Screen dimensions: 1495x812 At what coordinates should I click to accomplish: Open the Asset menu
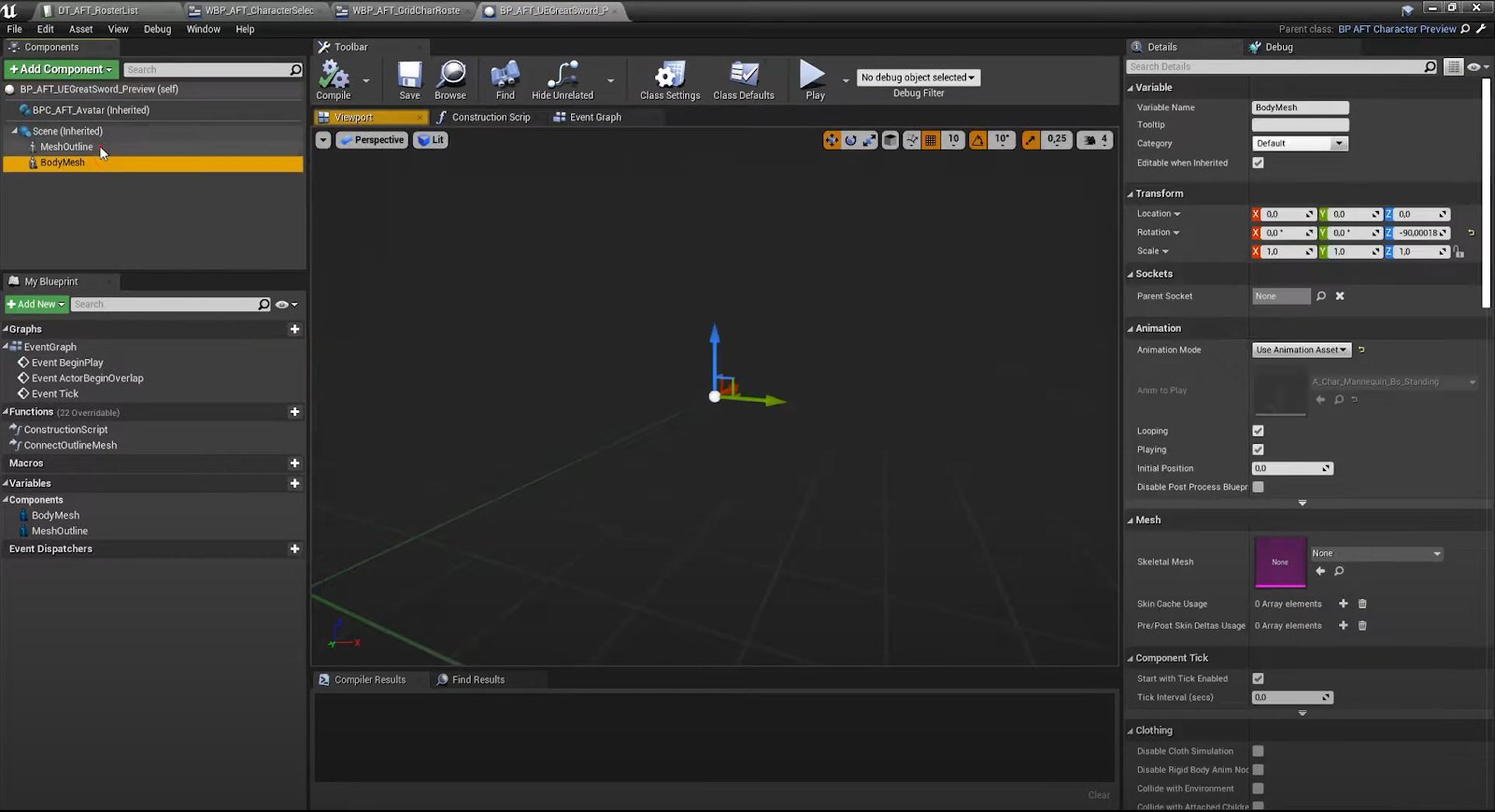[80, 29]
